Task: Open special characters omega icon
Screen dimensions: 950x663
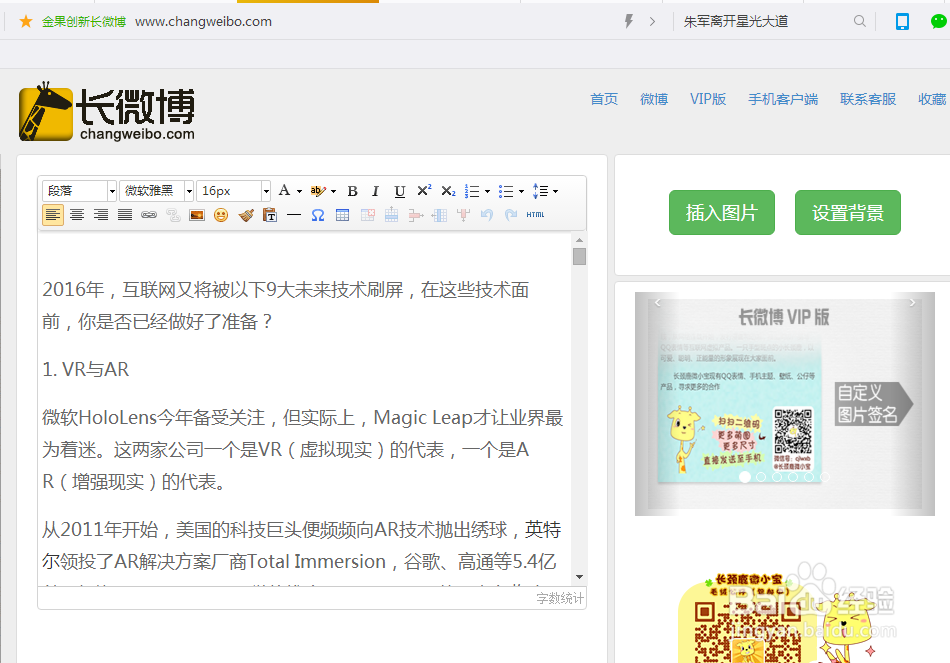Action: coord(318,215)
